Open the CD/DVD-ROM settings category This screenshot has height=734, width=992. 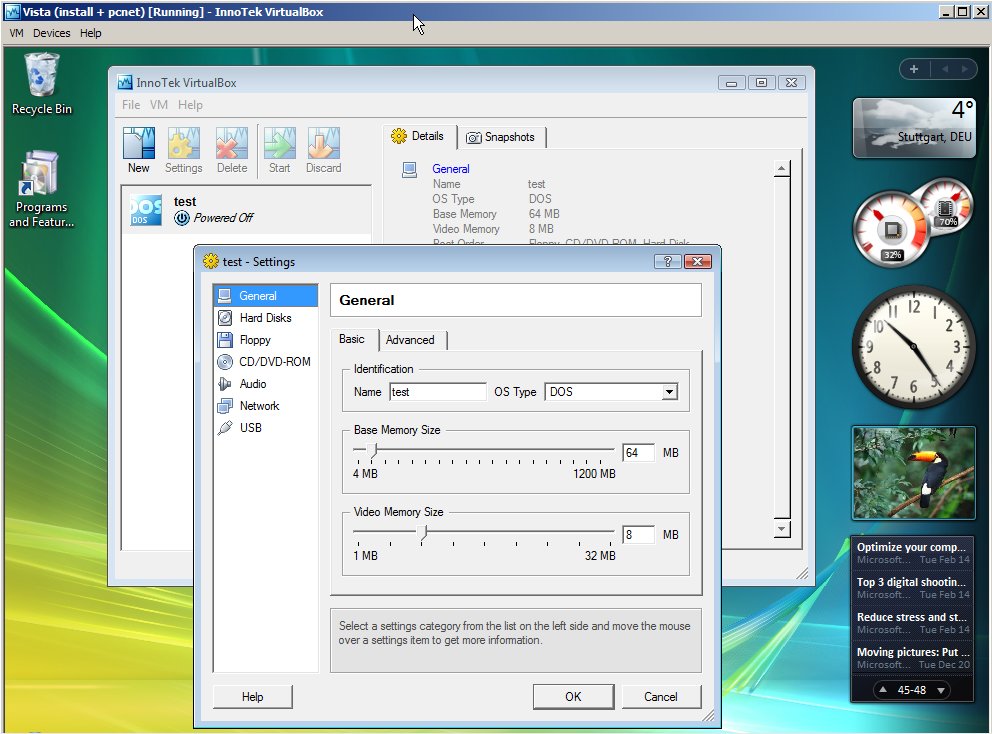pyautogui.click(x=265, y=362)
